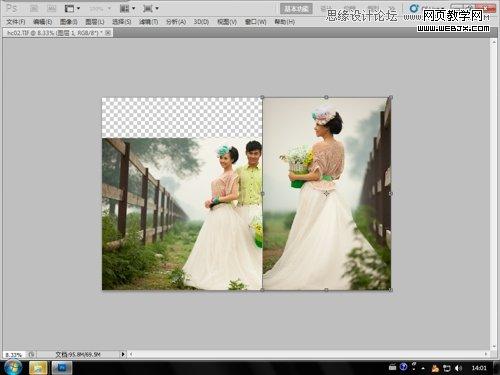Viewport: 500px width, 375px height.
Task: Show hidden tray icons arrow
Action: [x=423, y=368]
